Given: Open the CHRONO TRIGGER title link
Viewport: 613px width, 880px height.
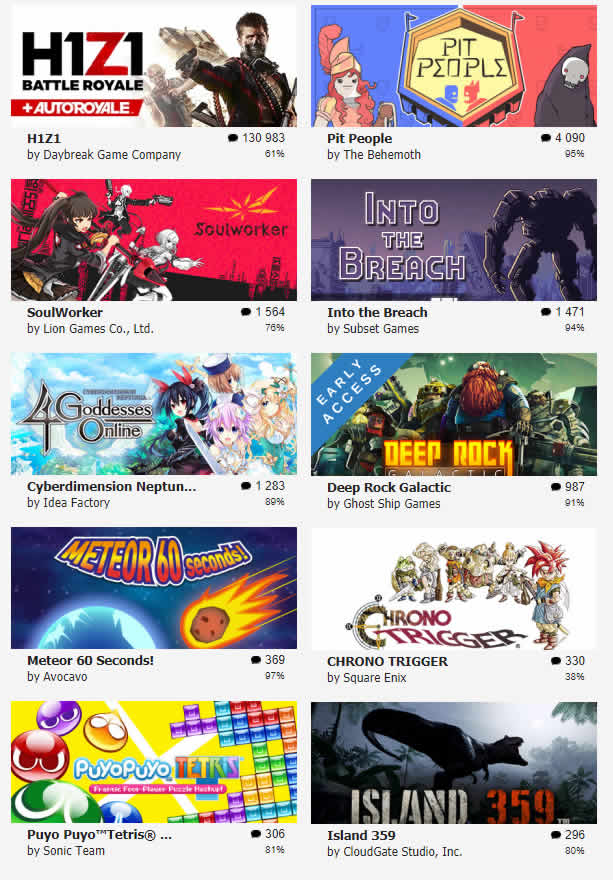Looking at the screenshot, I should click(387, 662).
